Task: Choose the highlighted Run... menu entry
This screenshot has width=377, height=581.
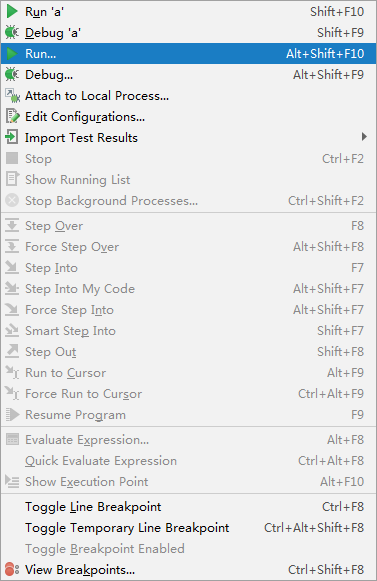Action: coord(188,54)
